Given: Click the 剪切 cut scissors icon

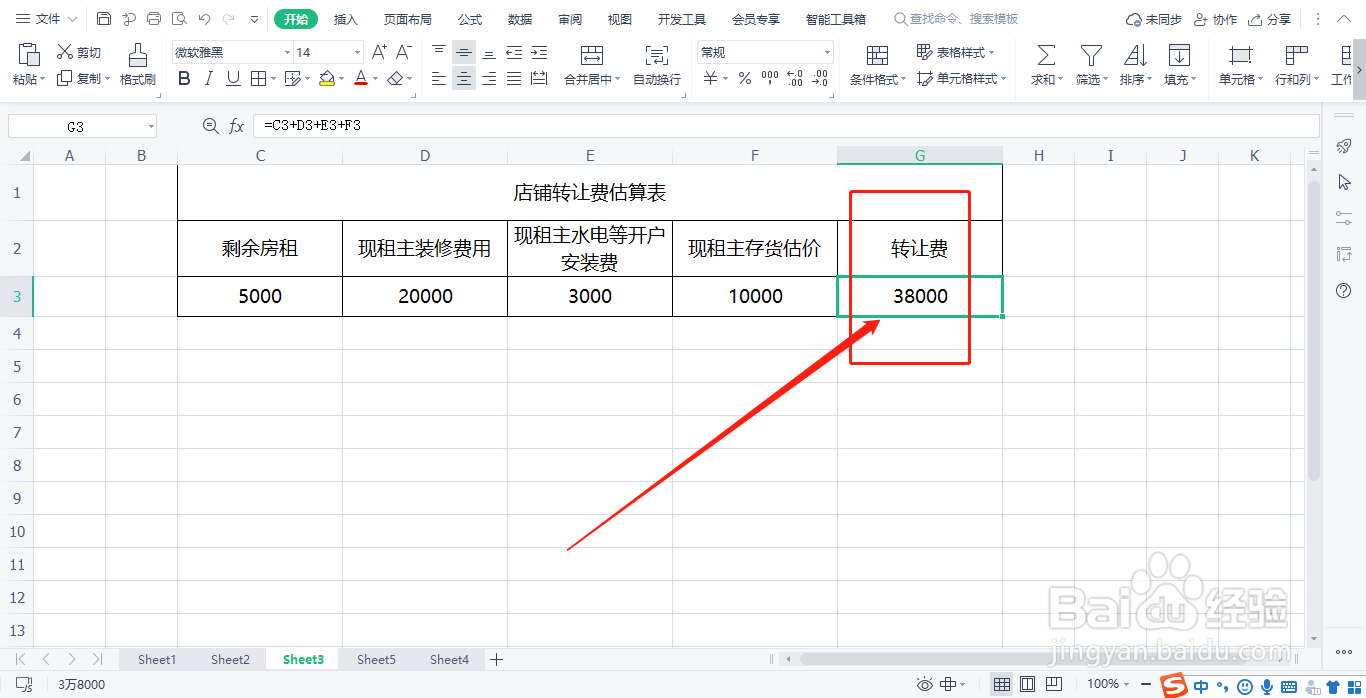Looking at the screenshot, I should click(x=64, y=53).
